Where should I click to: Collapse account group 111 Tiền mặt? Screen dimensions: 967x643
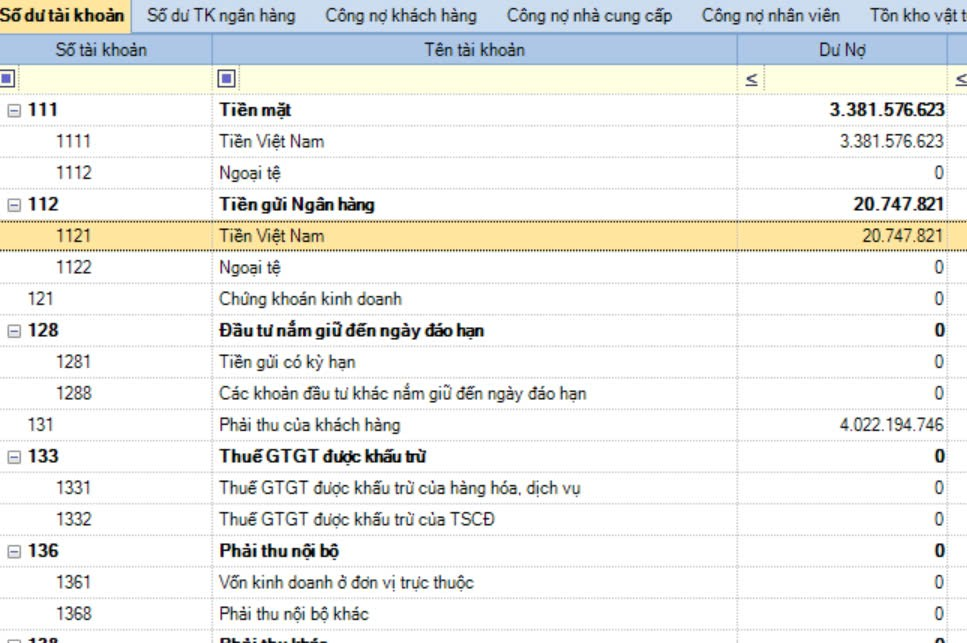click(14, 110)
